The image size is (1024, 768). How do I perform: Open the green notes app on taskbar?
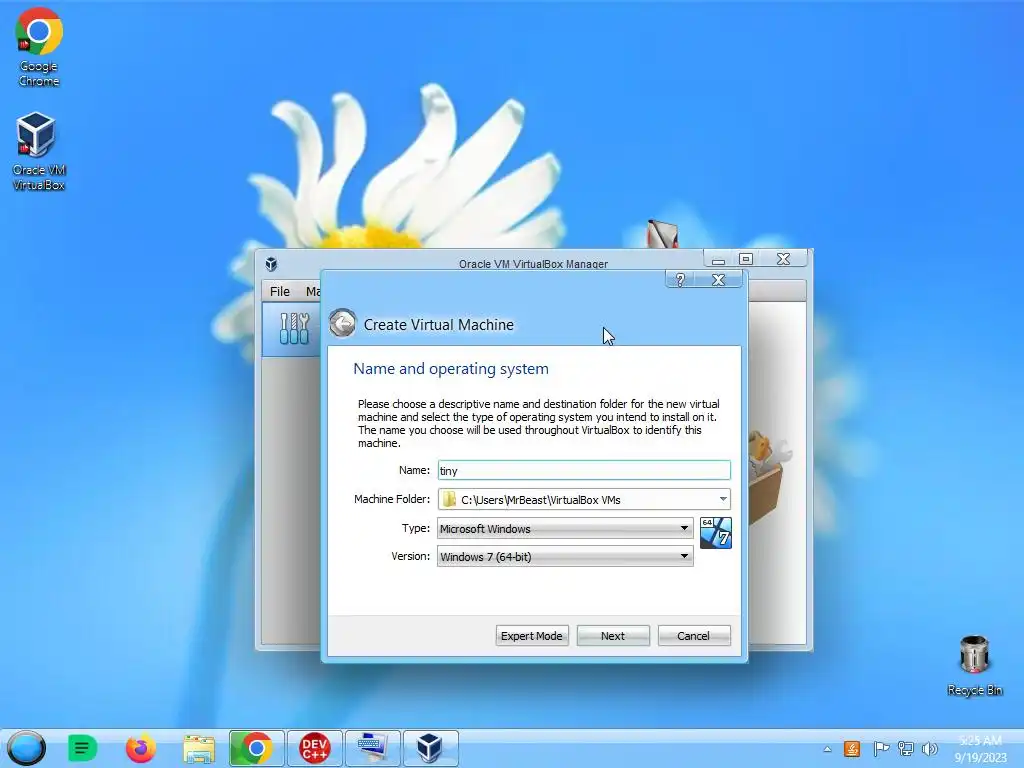pyautogui.click(x=82, y=748)
